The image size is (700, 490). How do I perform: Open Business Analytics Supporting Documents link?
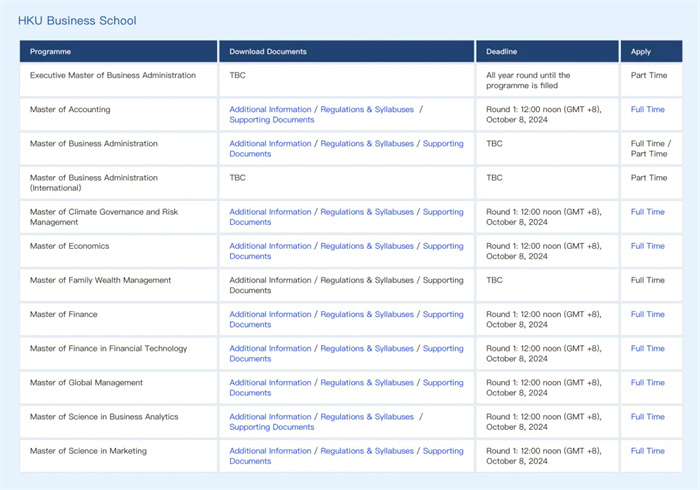tap(272, 427)
